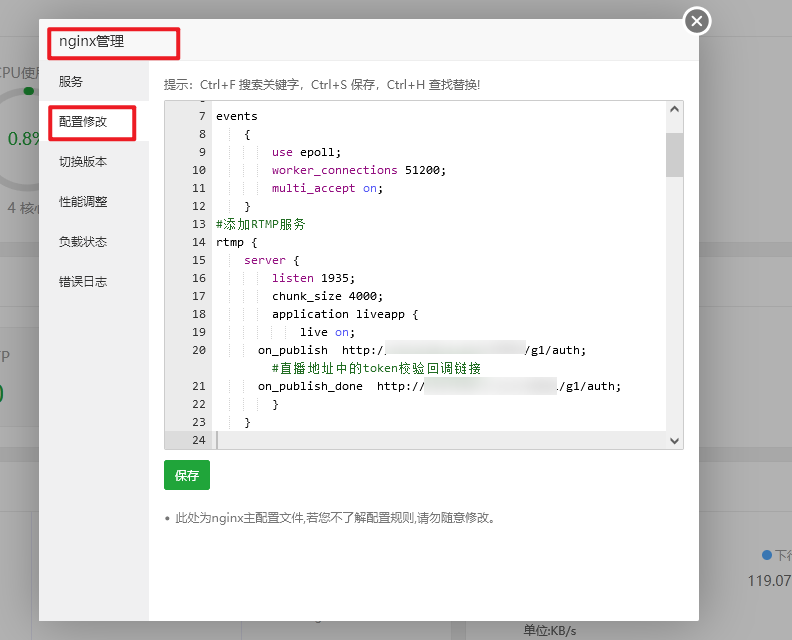Open the 性能调整 tab

pyautogui.click(x=83, y=202)
